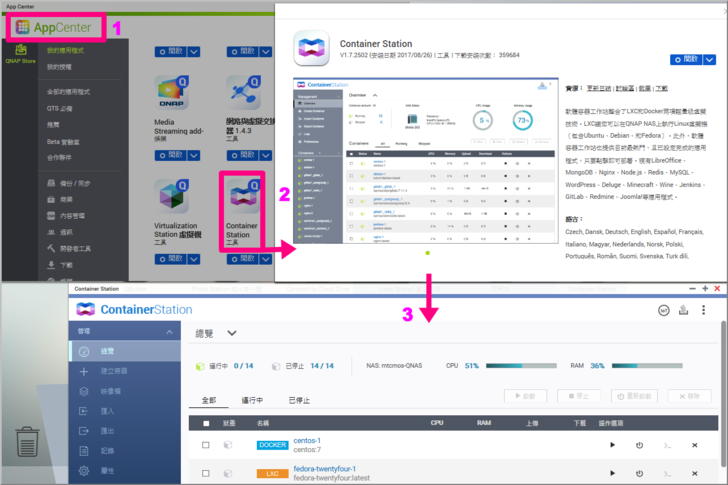728x485 pixels.
Task: Click the Container Station vertical scrollbar
Action: click(x=723, y=394)
